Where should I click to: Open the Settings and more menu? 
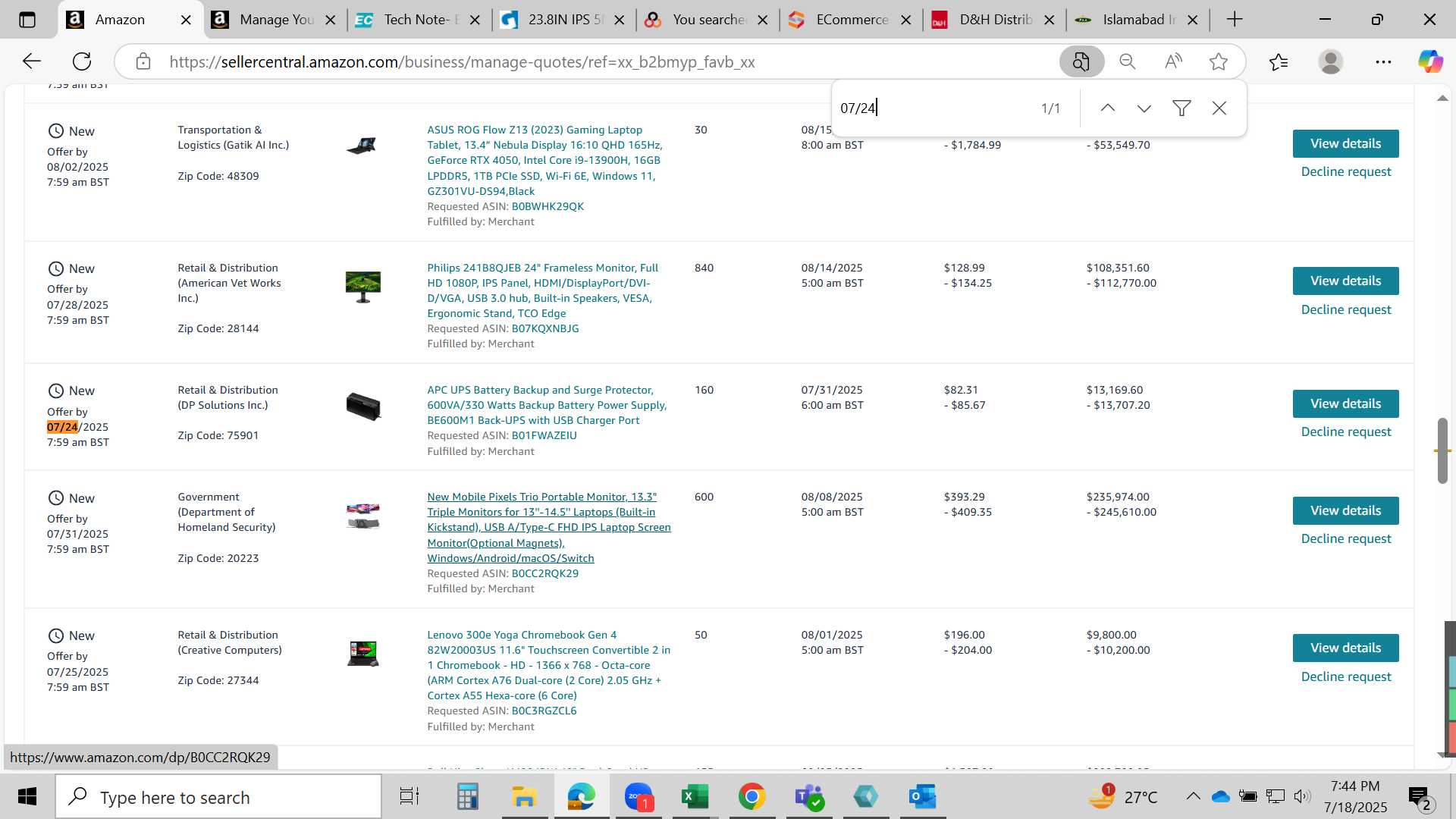(x=1383, y=61)
